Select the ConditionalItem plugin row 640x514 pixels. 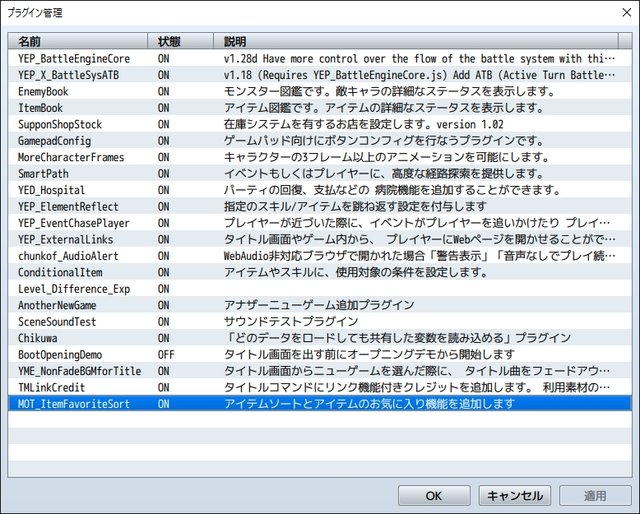320,272
